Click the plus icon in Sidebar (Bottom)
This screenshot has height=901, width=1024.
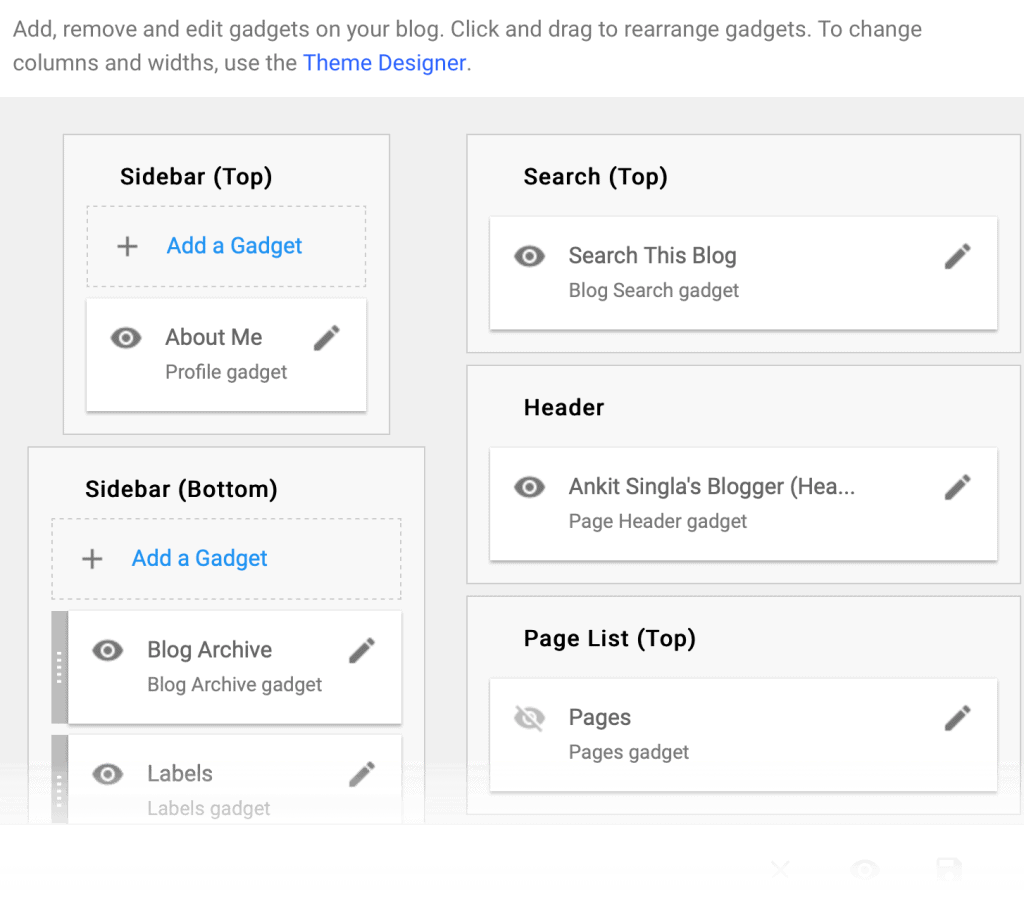point(92,558)
